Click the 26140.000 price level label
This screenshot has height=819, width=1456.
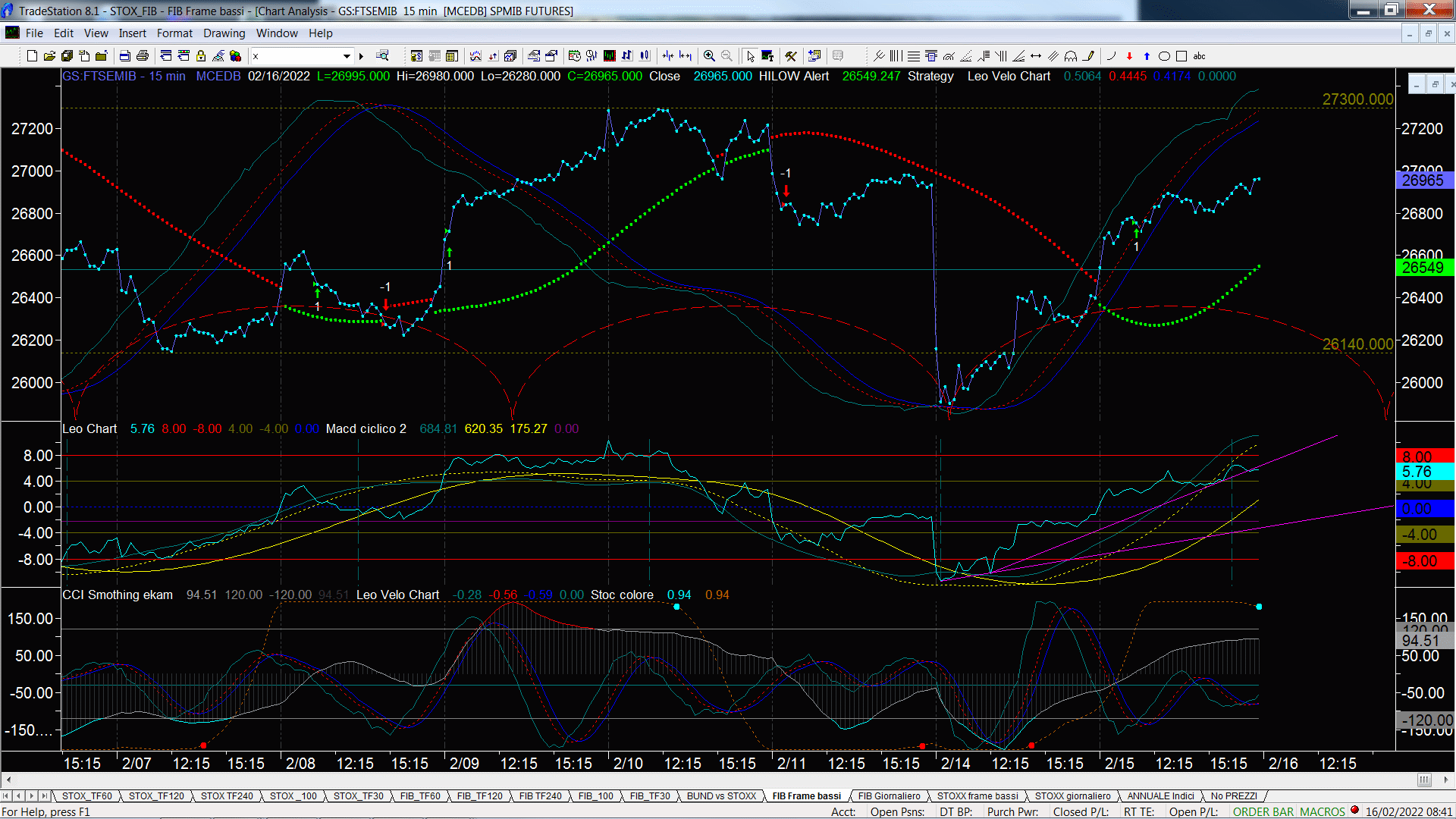coord(1357,344)
